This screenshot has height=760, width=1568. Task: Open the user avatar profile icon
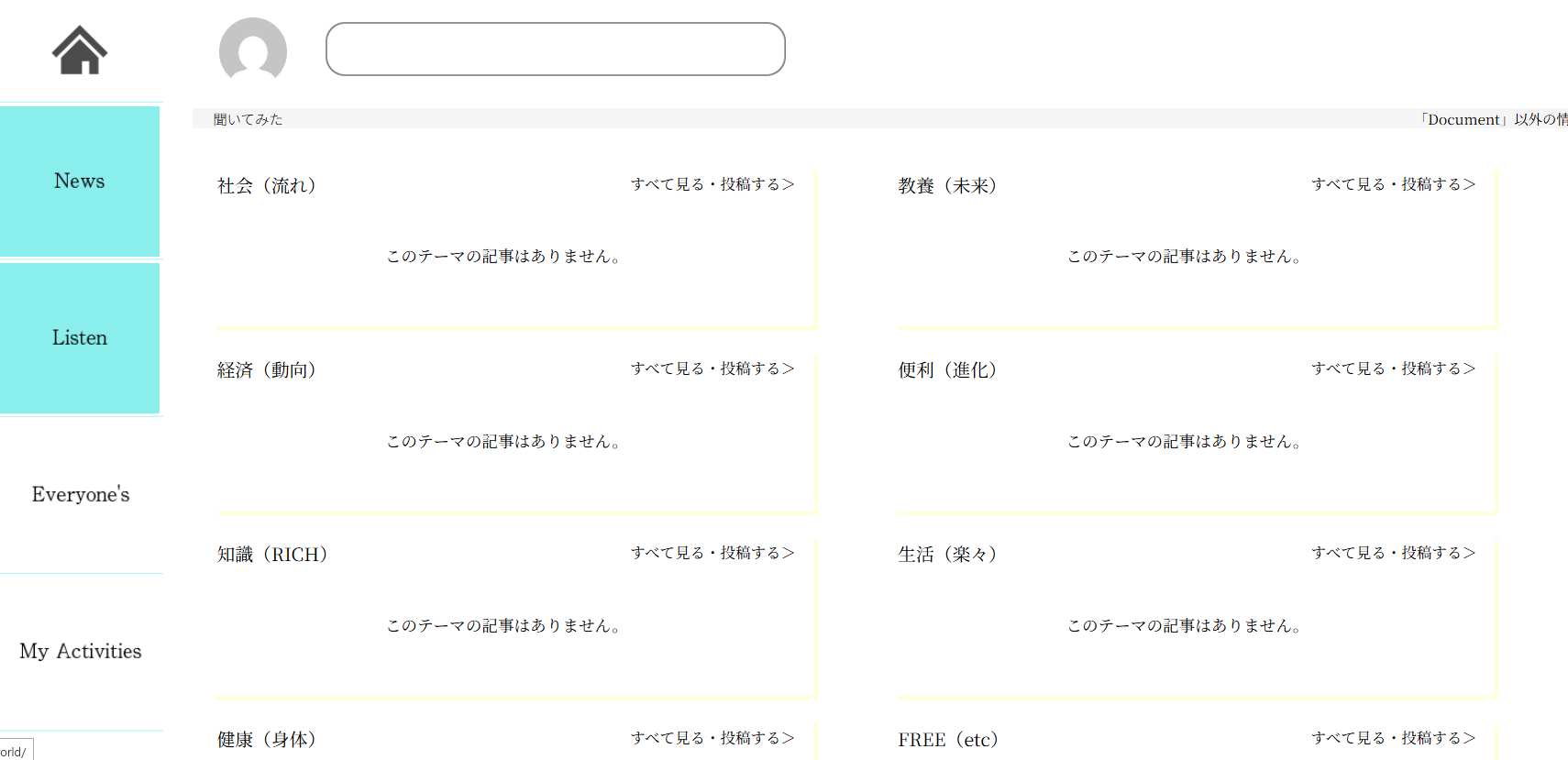[253, 50]
